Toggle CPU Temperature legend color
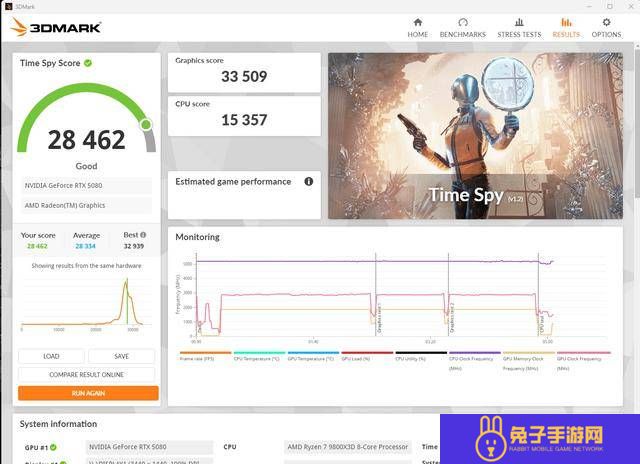 click(x=259, y=353)
